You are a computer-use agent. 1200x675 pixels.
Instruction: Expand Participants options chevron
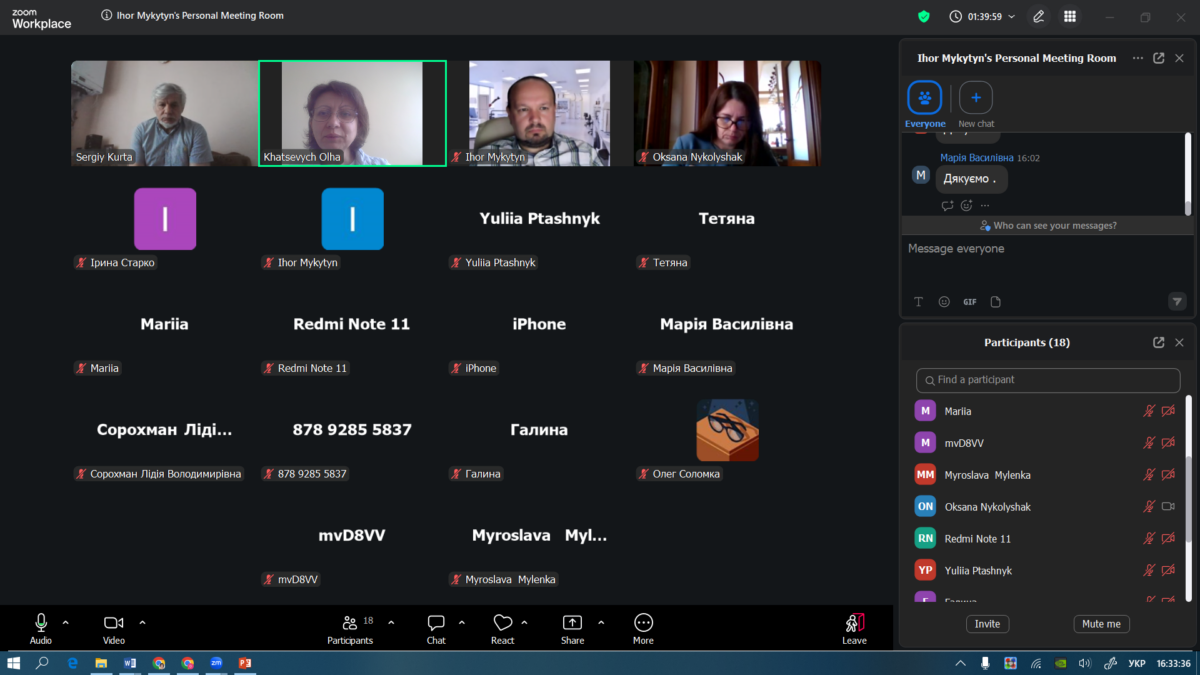click(x=391, y=622)
